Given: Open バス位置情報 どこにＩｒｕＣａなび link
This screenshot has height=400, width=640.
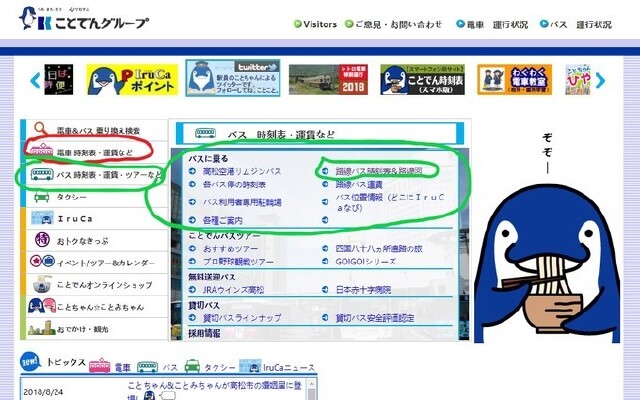Looking at the screenshot, I should [x=390, y=202].
